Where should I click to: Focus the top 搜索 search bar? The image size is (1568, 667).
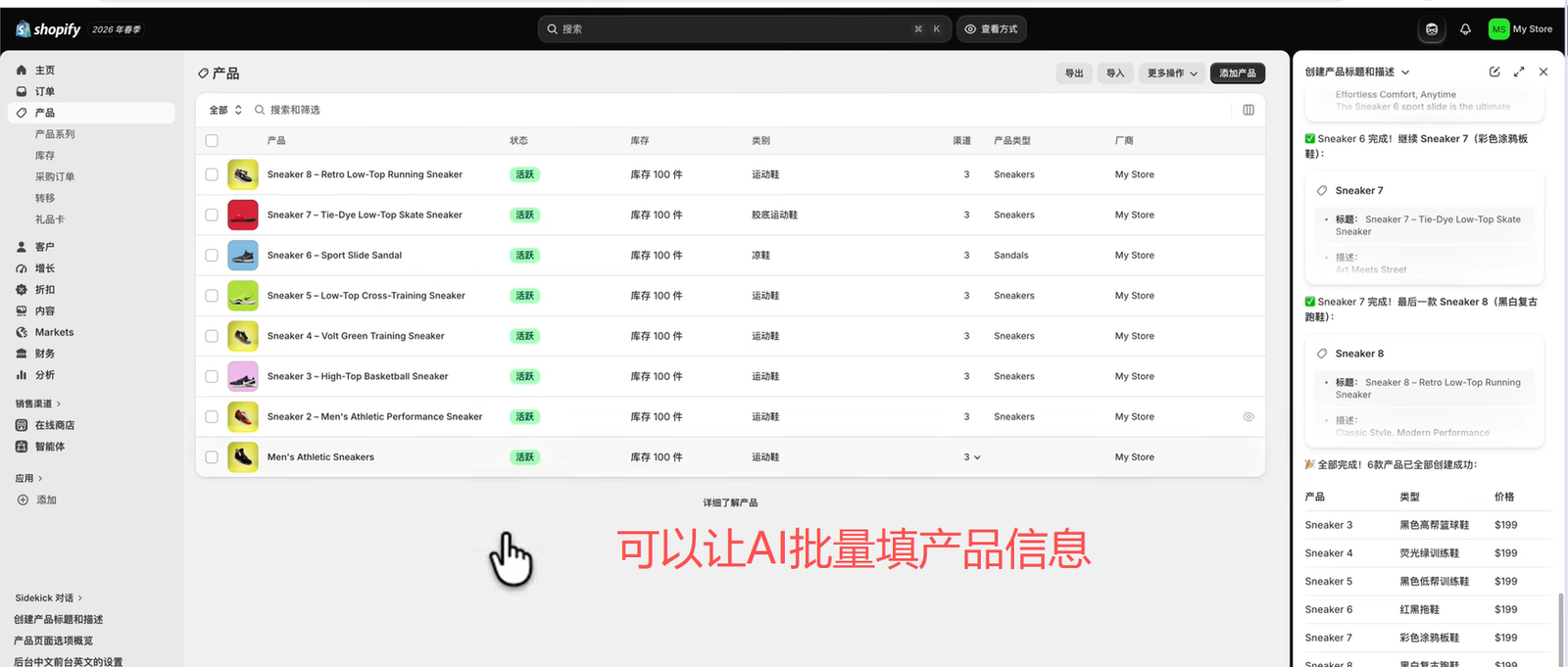point(744,29)
